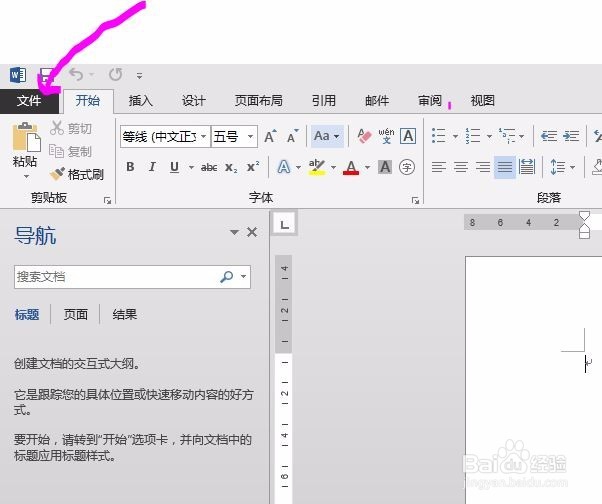Open Customize Quick Access Toolbar dropdown

click(140, 76)
